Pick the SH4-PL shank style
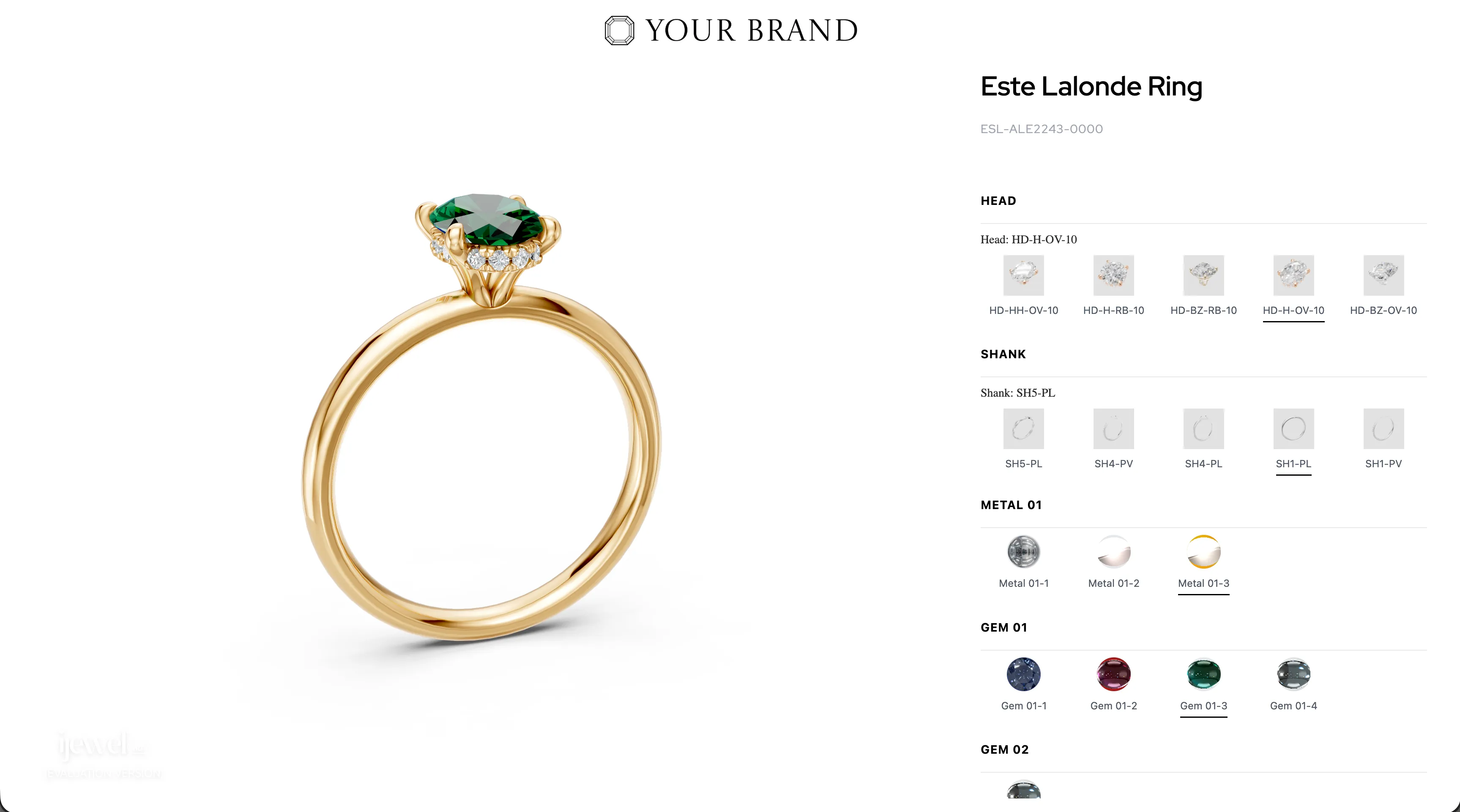 1204,429
